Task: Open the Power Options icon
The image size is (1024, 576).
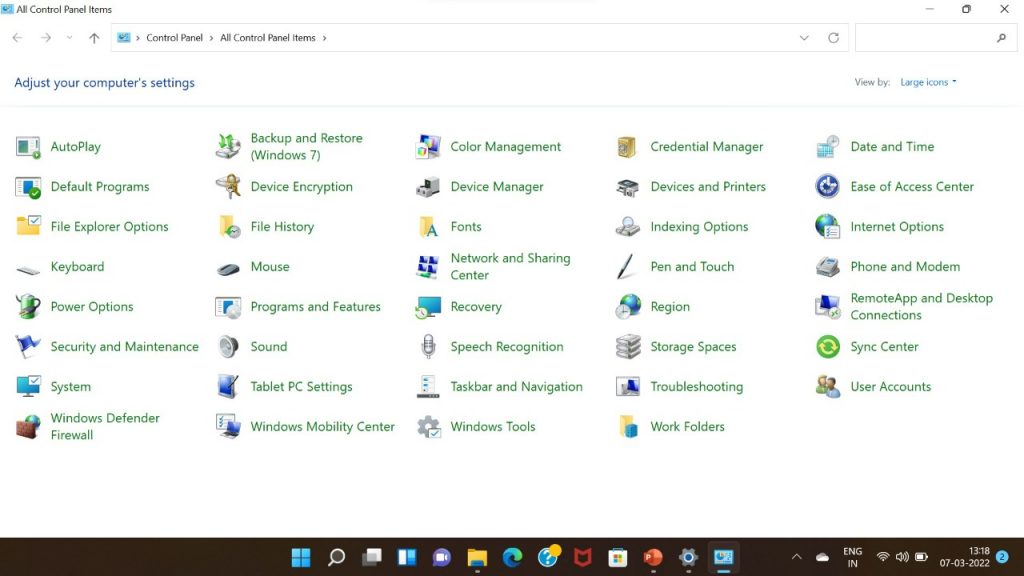Action: (28, 307)
